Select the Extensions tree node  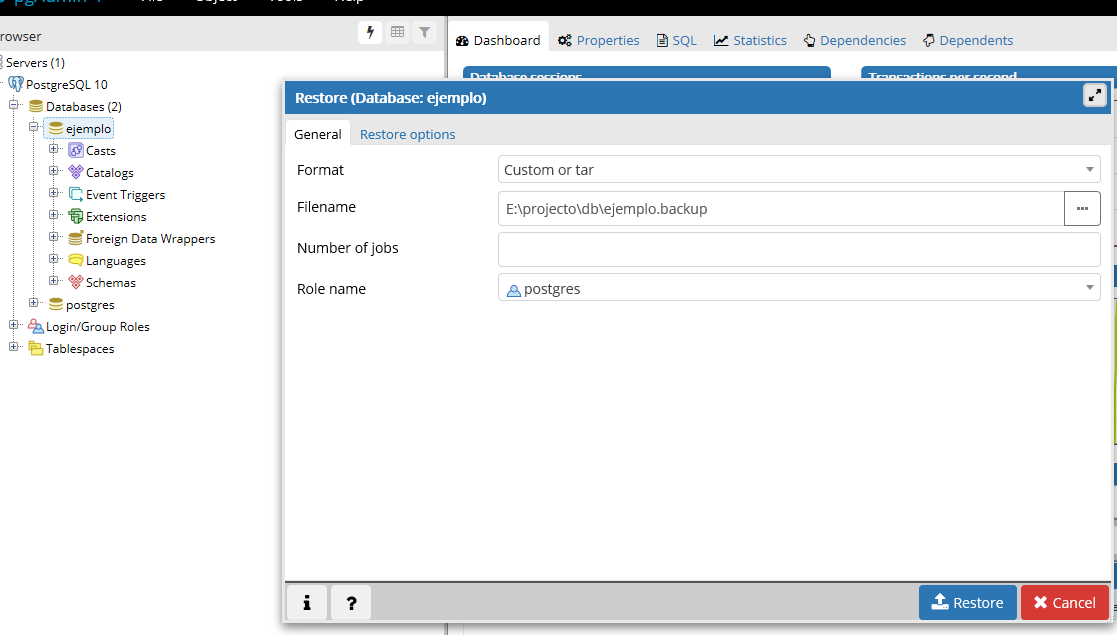click(115, 217)
